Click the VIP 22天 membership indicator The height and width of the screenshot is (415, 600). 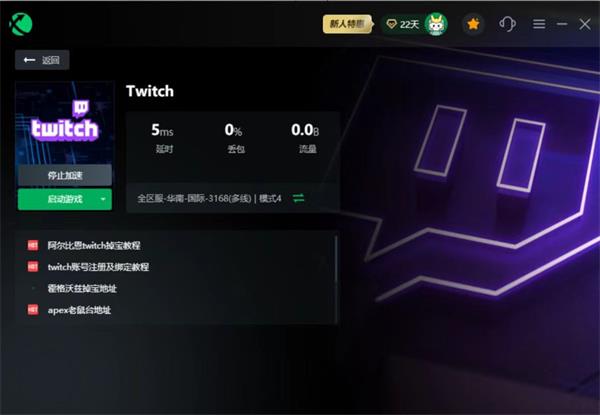pyautogui.click(x=403, y=24)
